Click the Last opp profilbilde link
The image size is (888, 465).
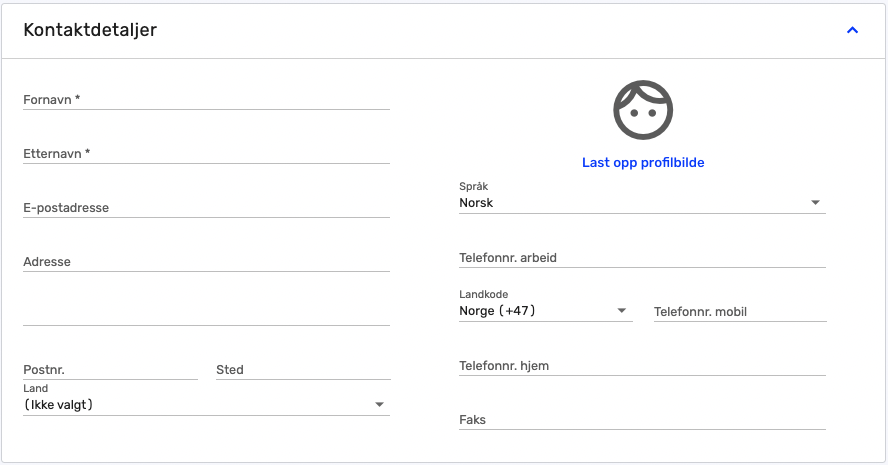[643, 163]
